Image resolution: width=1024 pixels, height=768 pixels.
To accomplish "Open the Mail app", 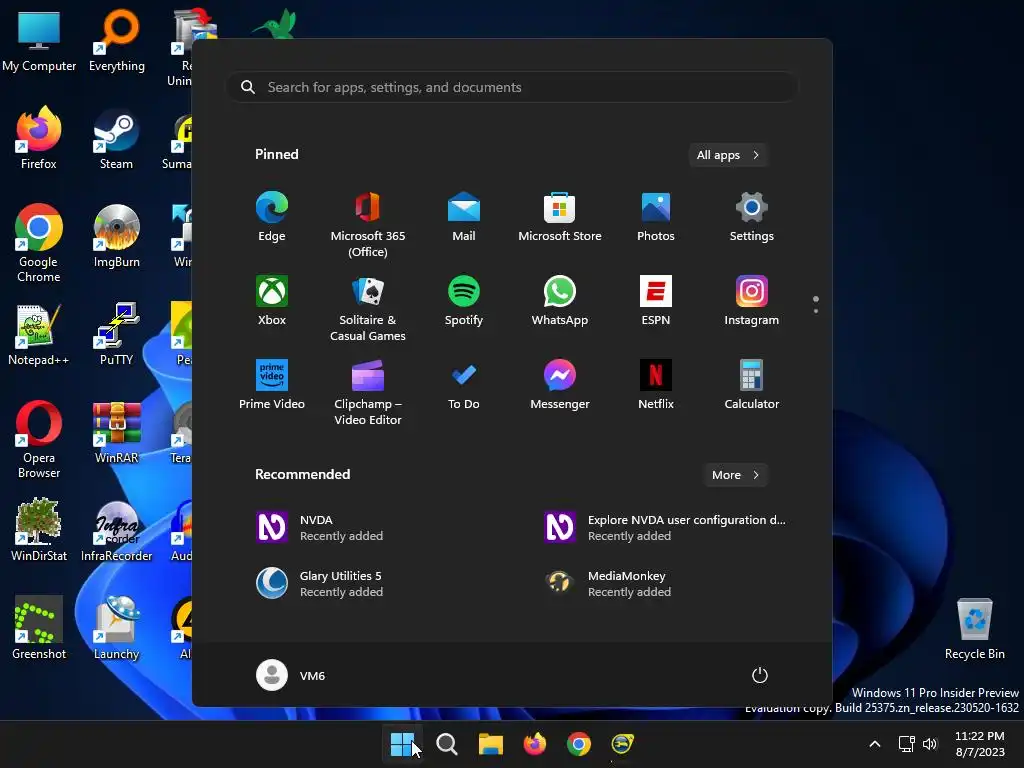I will click(464, 217).
